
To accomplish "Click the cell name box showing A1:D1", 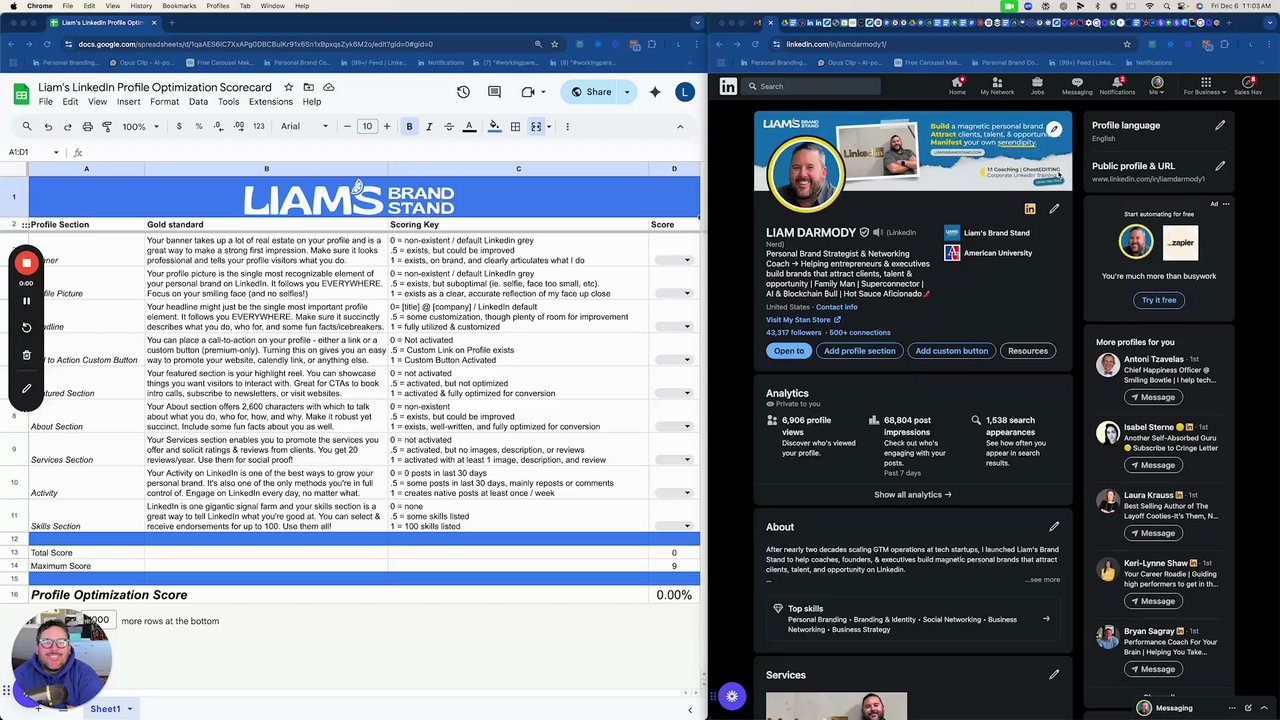I will (35, 152).
